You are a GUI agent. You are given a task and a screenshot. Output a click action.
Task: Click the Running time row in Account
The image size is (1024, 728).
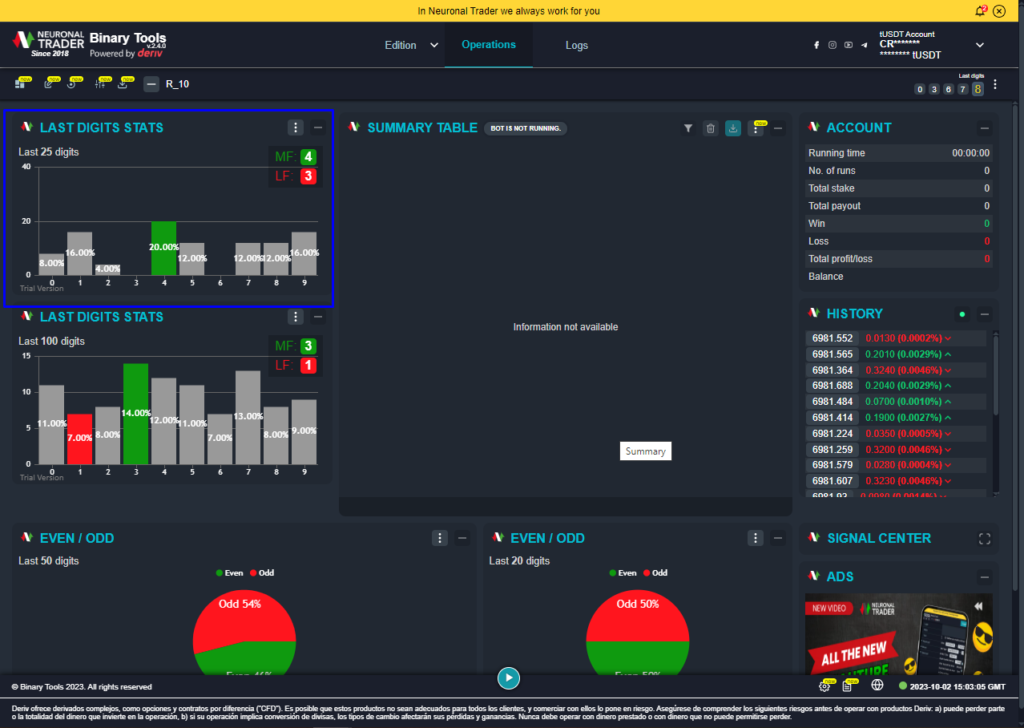coord(899,153)
